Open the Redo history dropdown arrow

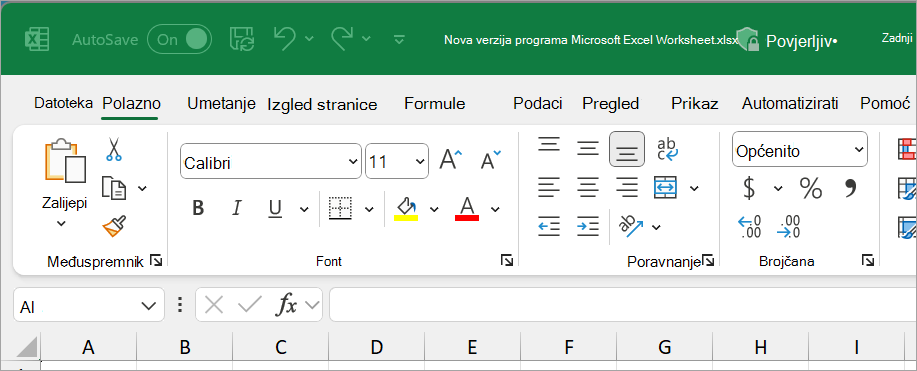366,39
